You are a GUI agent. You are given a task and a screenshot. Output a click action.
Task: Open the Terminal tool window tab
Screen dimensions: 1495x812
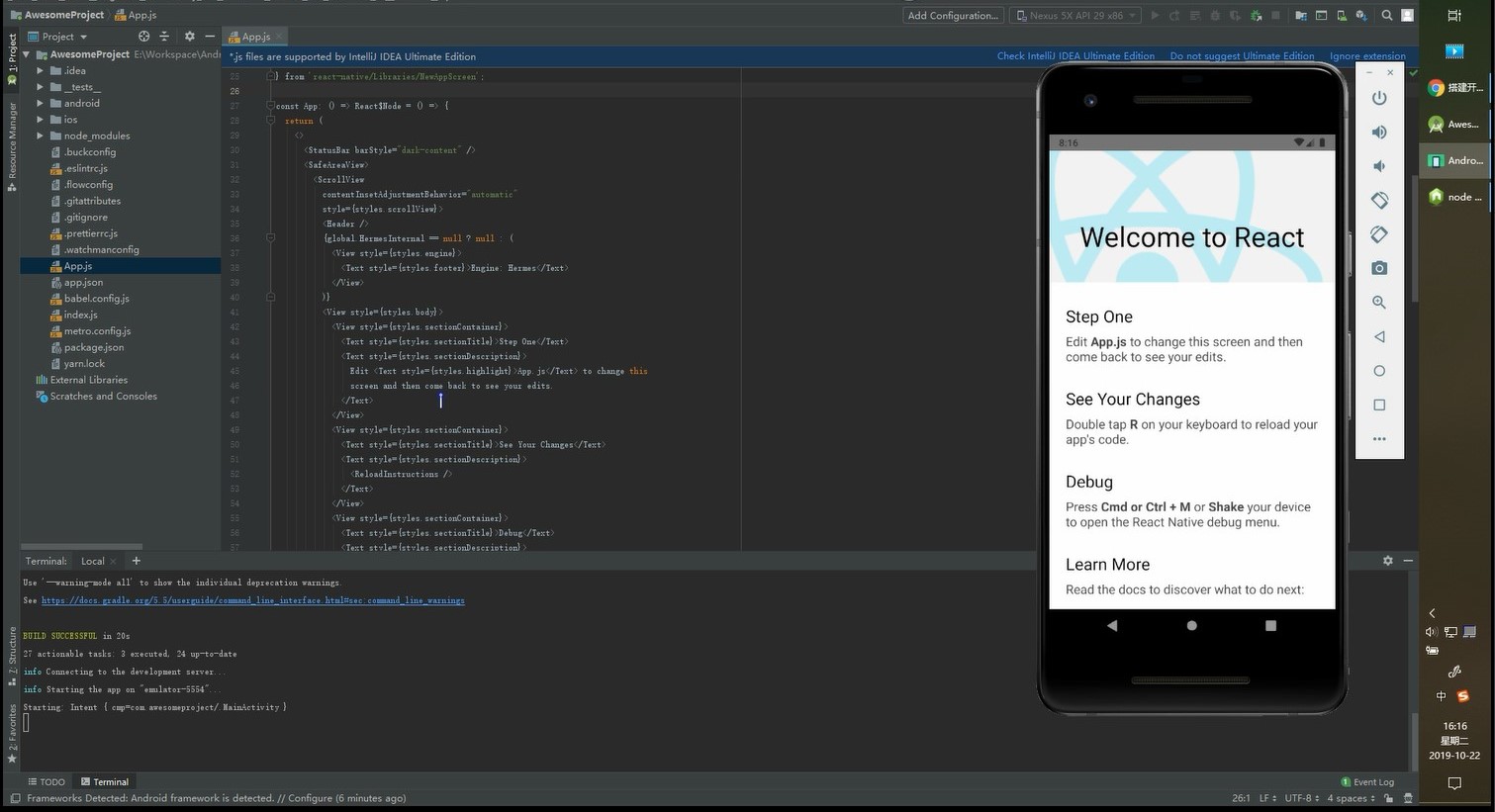(104, 781)
